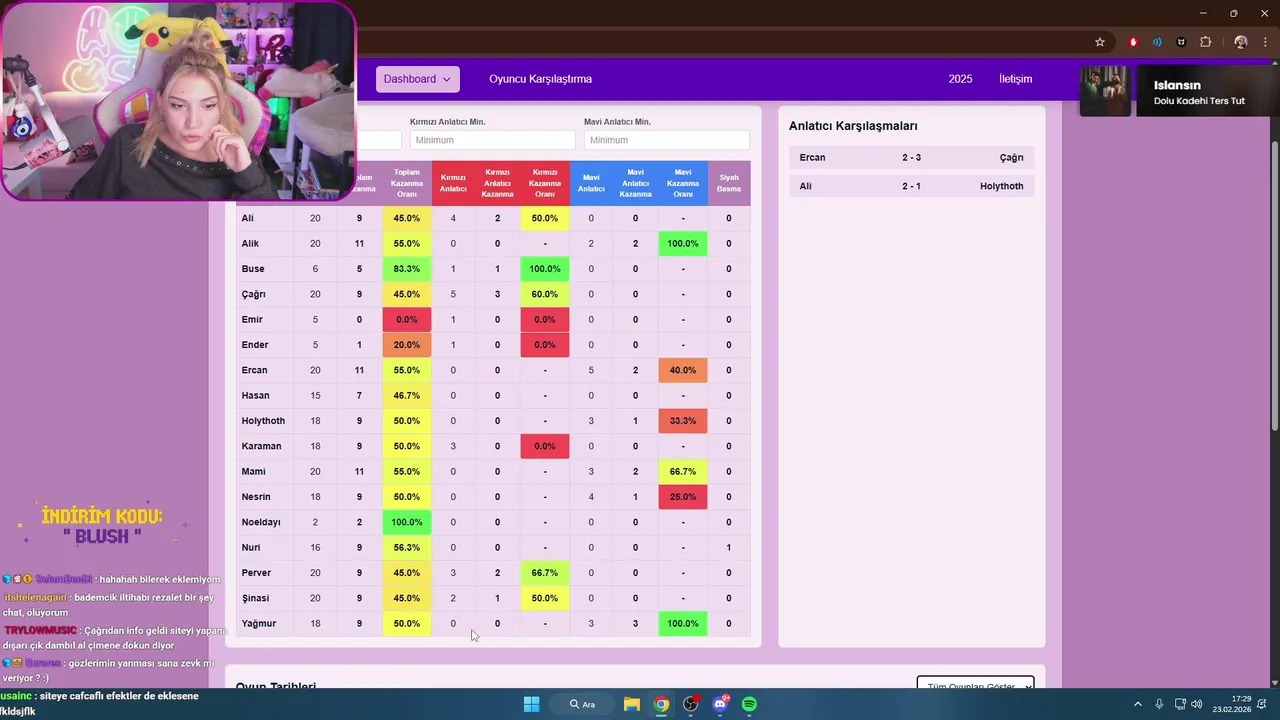The width and height of the screenshot is (1280, 720).
Task: Sort by Mavi Kazanma Oranı header
Action: tap(683, 183)
